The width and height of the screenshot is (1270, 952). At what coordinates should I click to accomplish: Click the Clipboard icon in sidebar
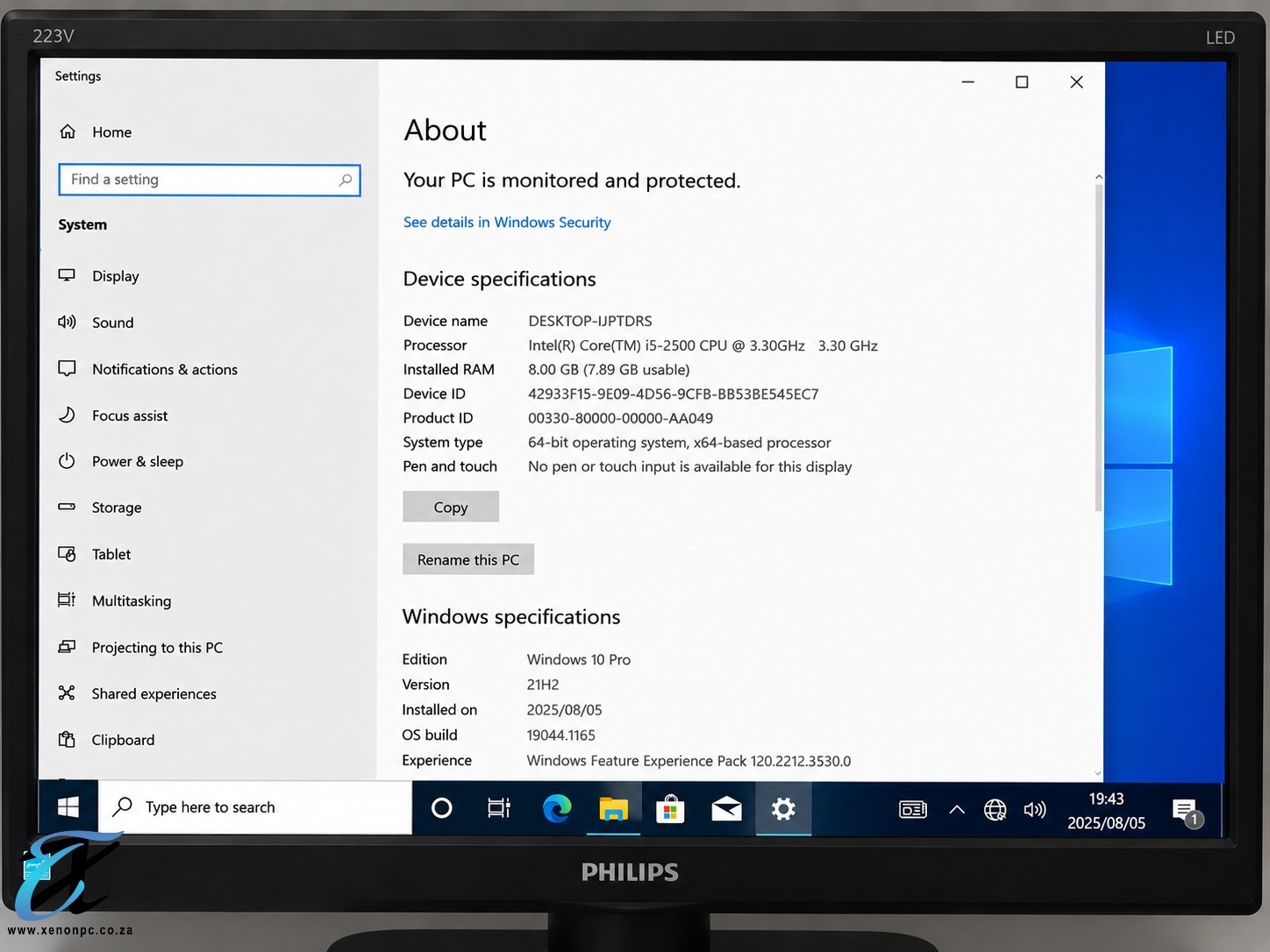(x=67, y=740)
